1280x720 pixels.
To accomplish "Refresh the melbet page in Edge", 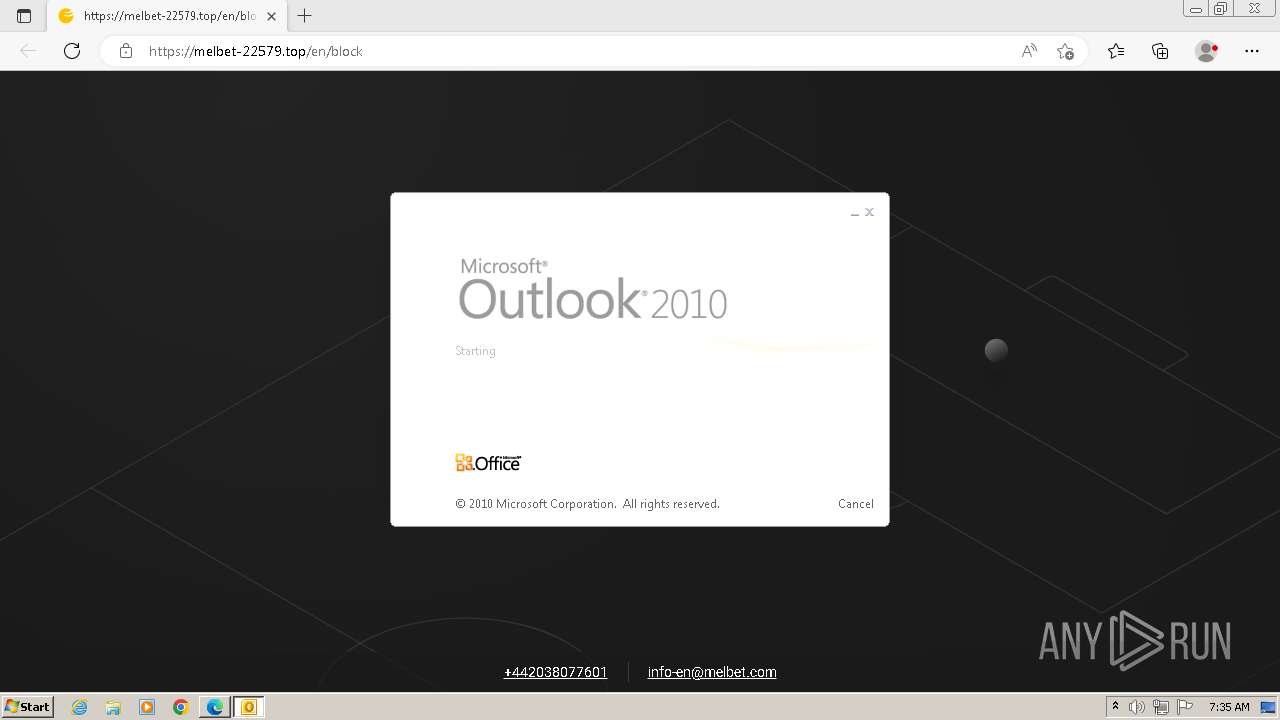I will coord(72,51).
